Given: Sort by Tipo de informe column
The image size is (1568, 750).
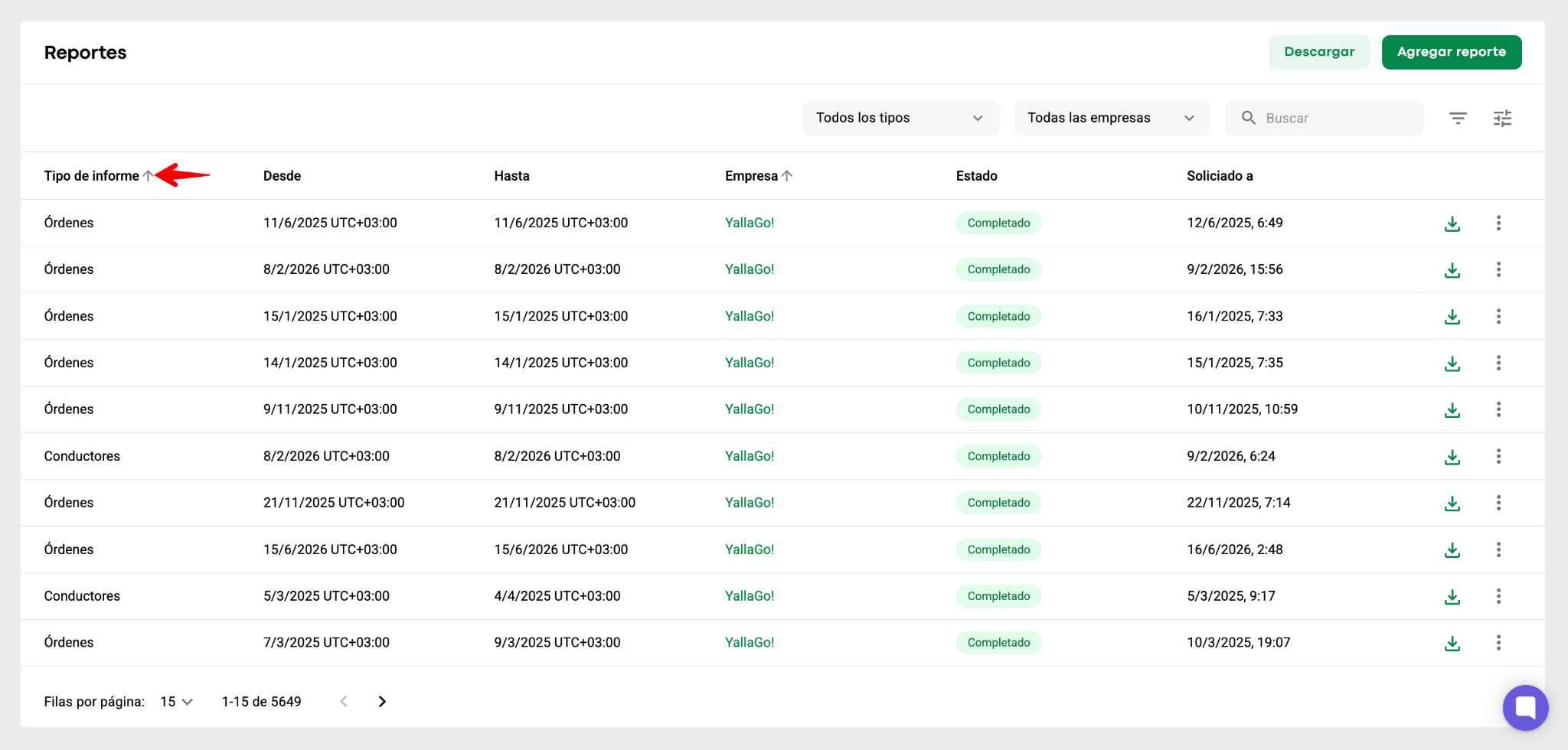Looking at the screenshot, I should coord(99,176).
